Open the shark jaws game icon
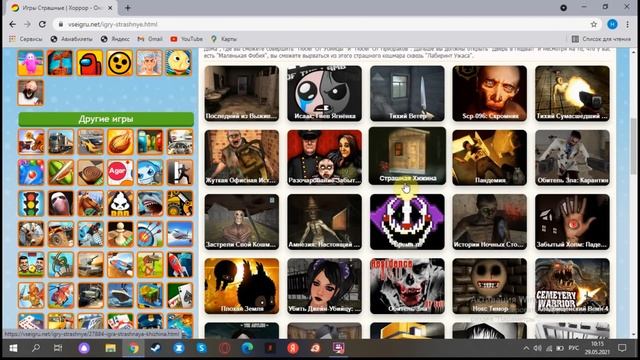Viewport: 640px width, 360px height. (150, 203)
